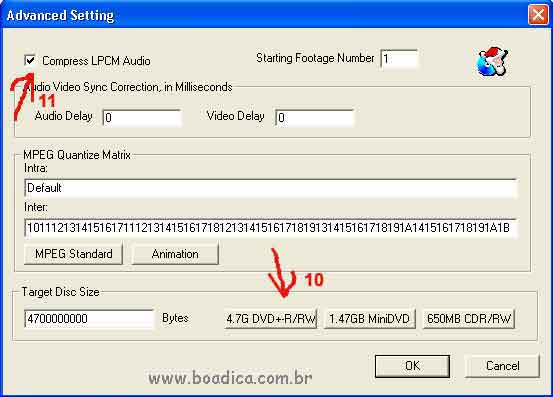The height and width of the screenshot is (397, 553).
Task: Confirm settings with the OK button
Action: tap(412, 366)
